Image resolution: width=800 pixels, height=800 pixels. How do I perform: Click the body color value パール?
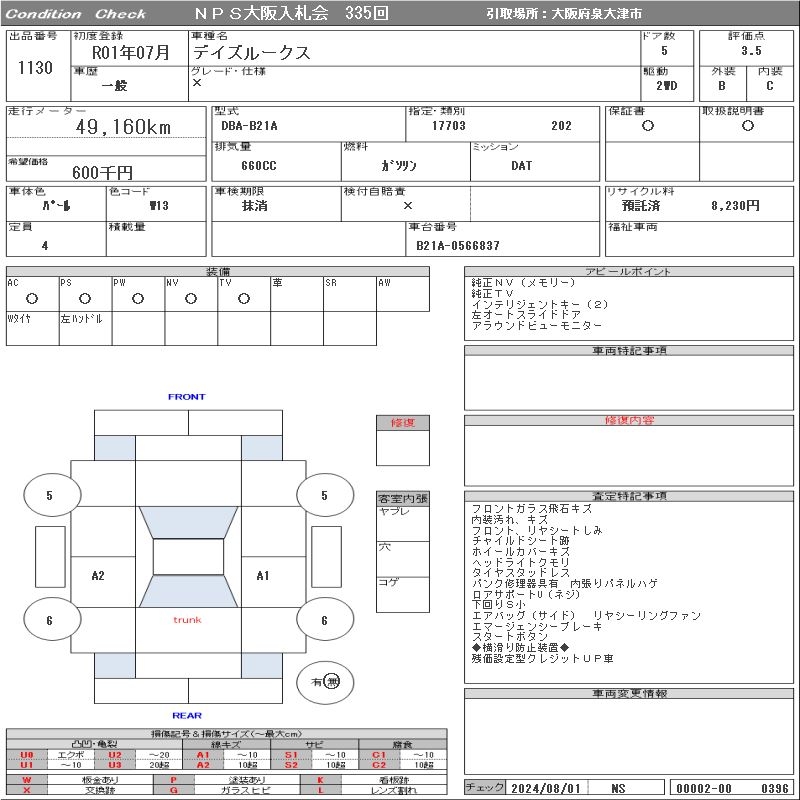pos(57,206)
